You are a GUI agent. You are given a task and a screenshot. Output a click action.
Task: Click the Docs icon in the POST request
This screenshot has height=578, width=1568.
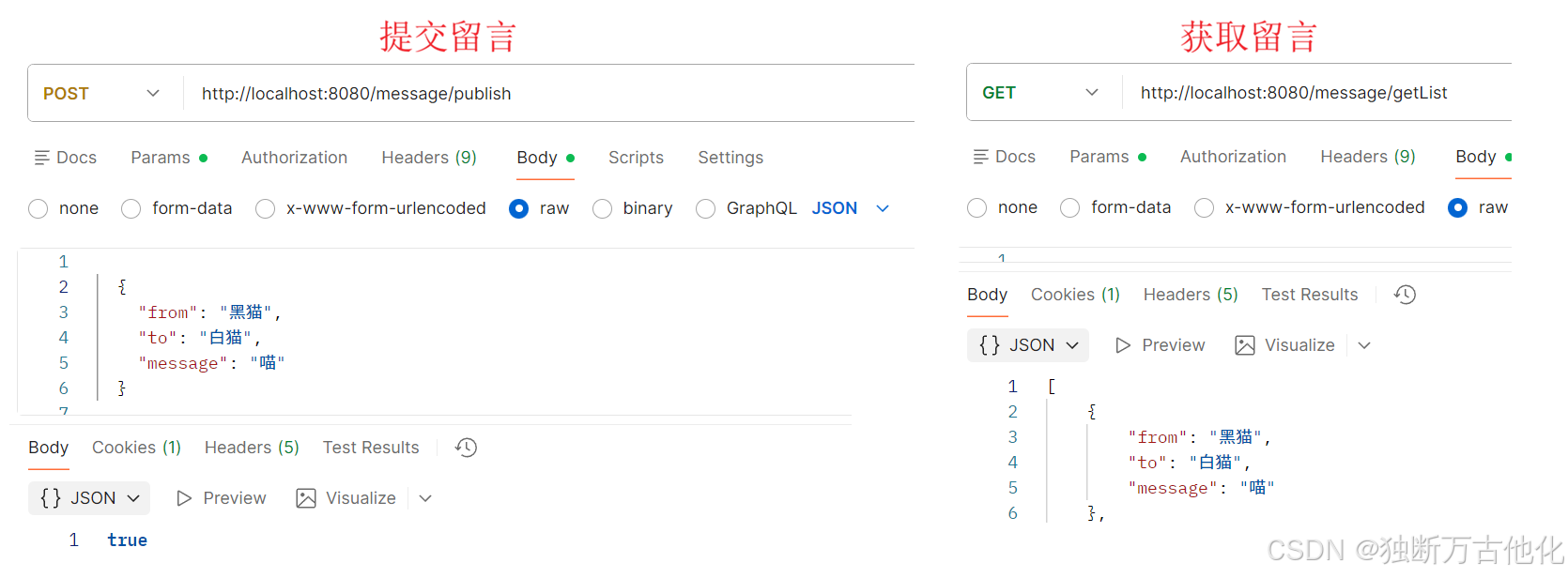41,158
